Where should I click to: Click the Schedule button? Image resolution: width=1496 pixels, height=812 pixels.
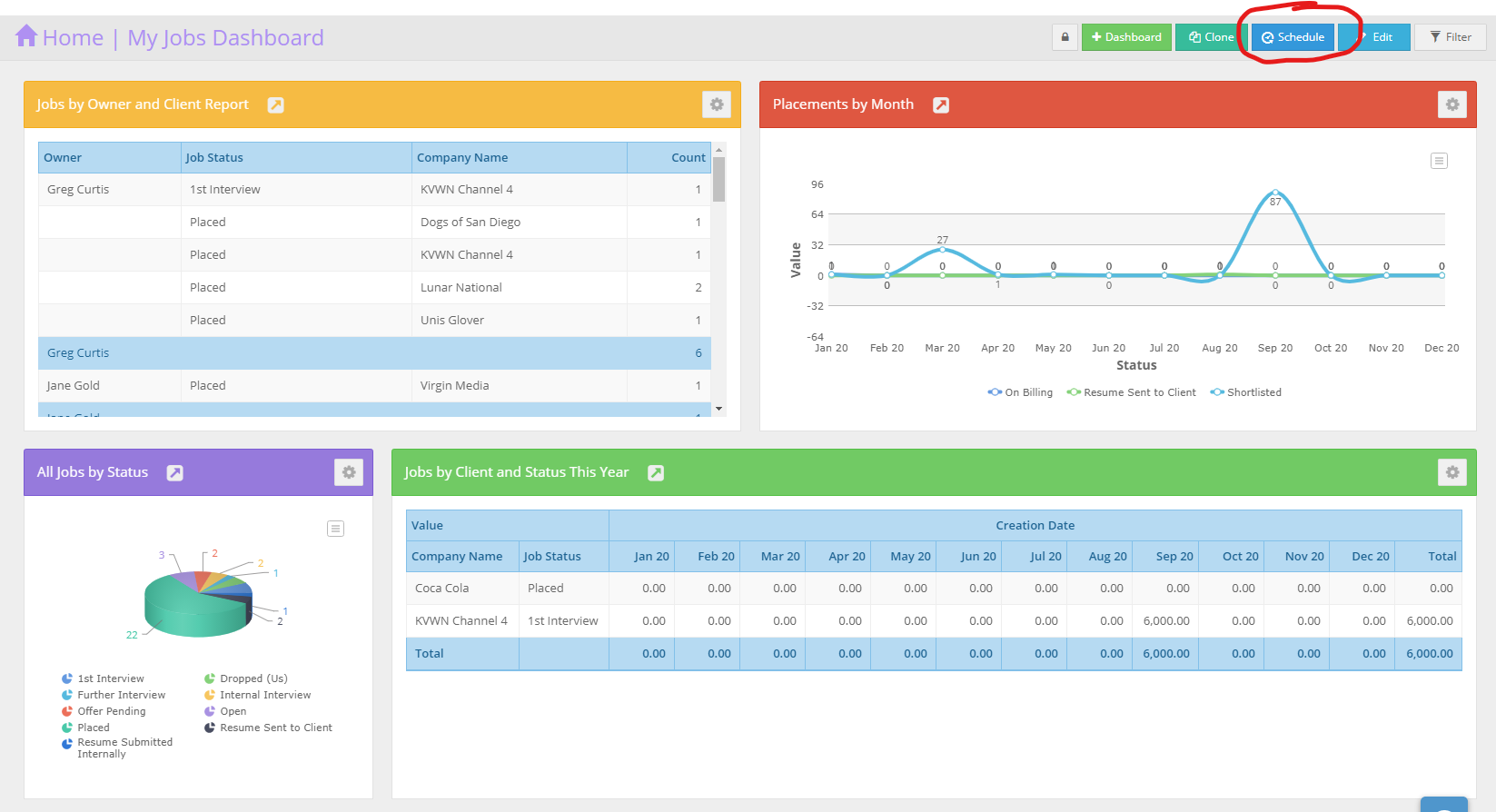click(1293, 37)
